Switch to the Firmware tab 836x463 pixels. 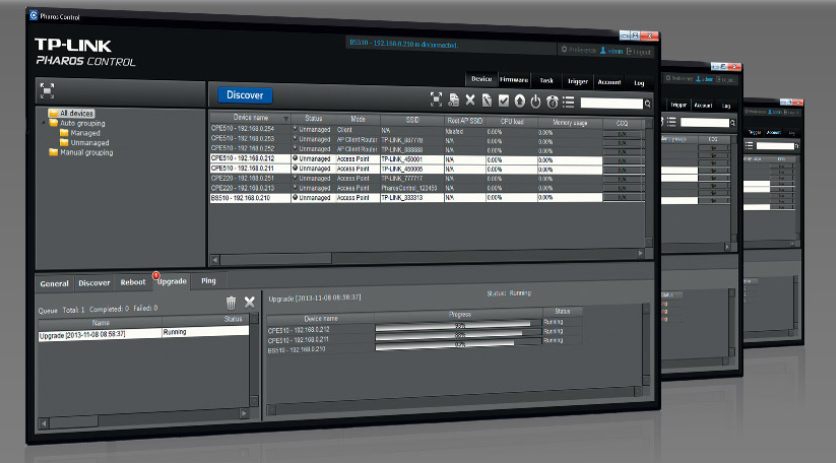[514, 79]
